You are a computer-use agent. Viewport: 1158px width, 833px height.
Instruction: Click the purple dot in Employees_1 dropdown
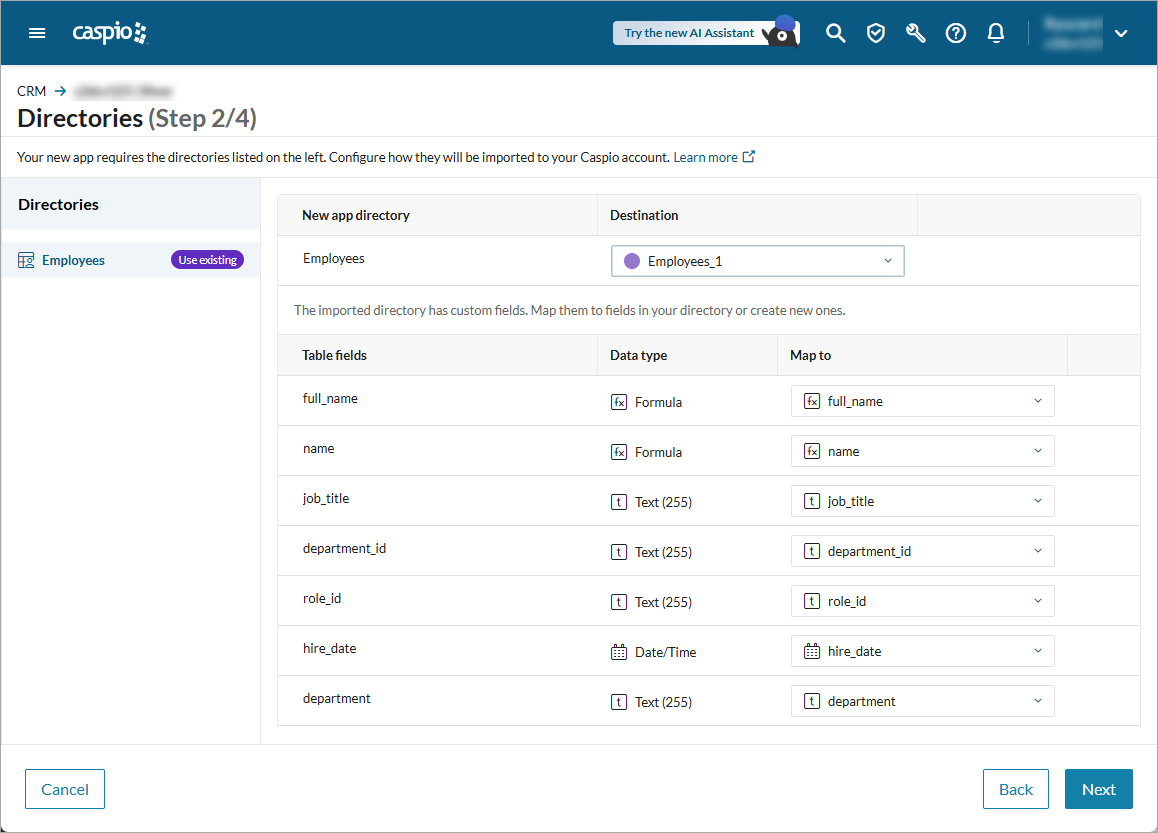pyautogui.click(x=630, y=260)
